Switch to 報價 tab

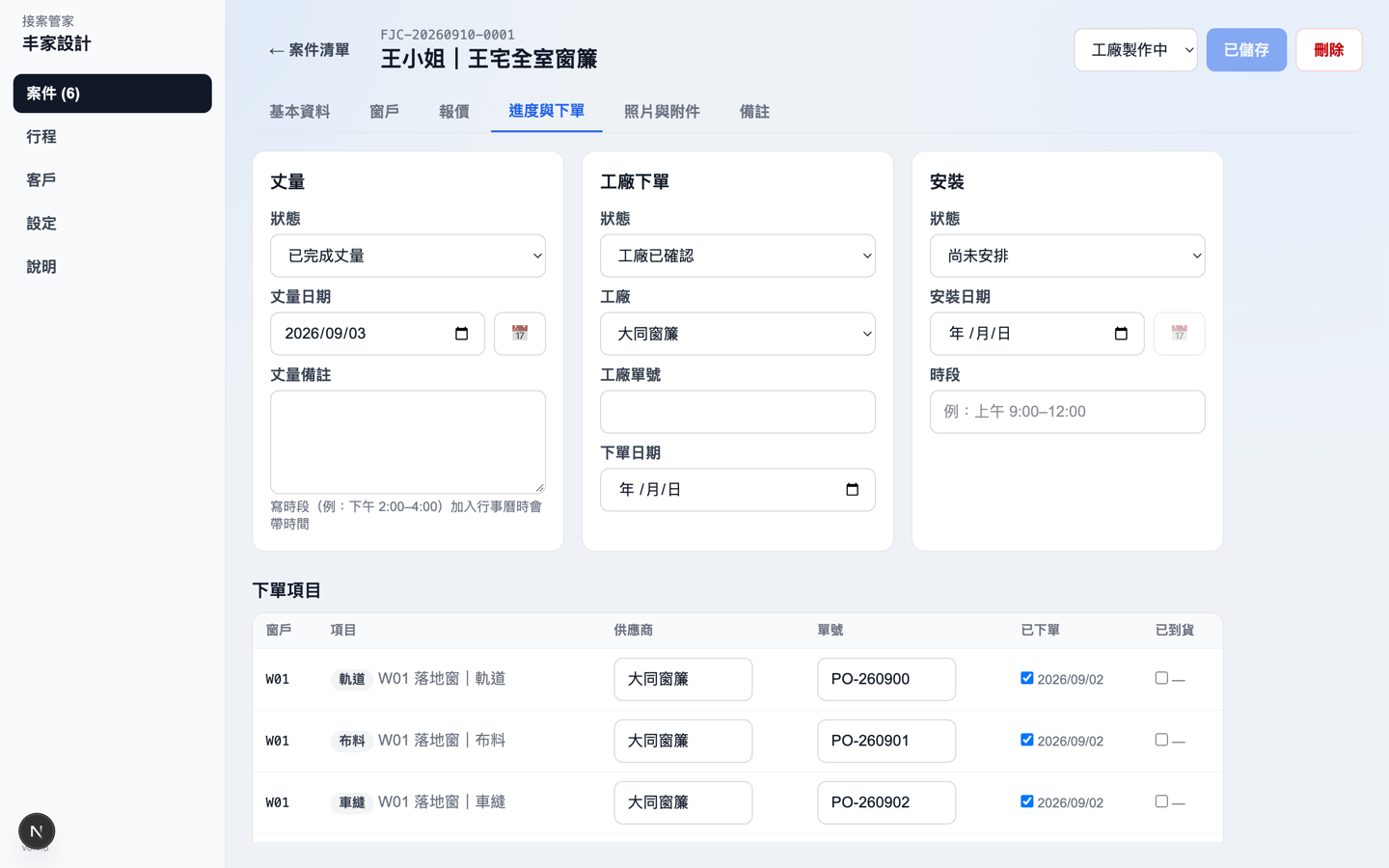coord(453,112)
